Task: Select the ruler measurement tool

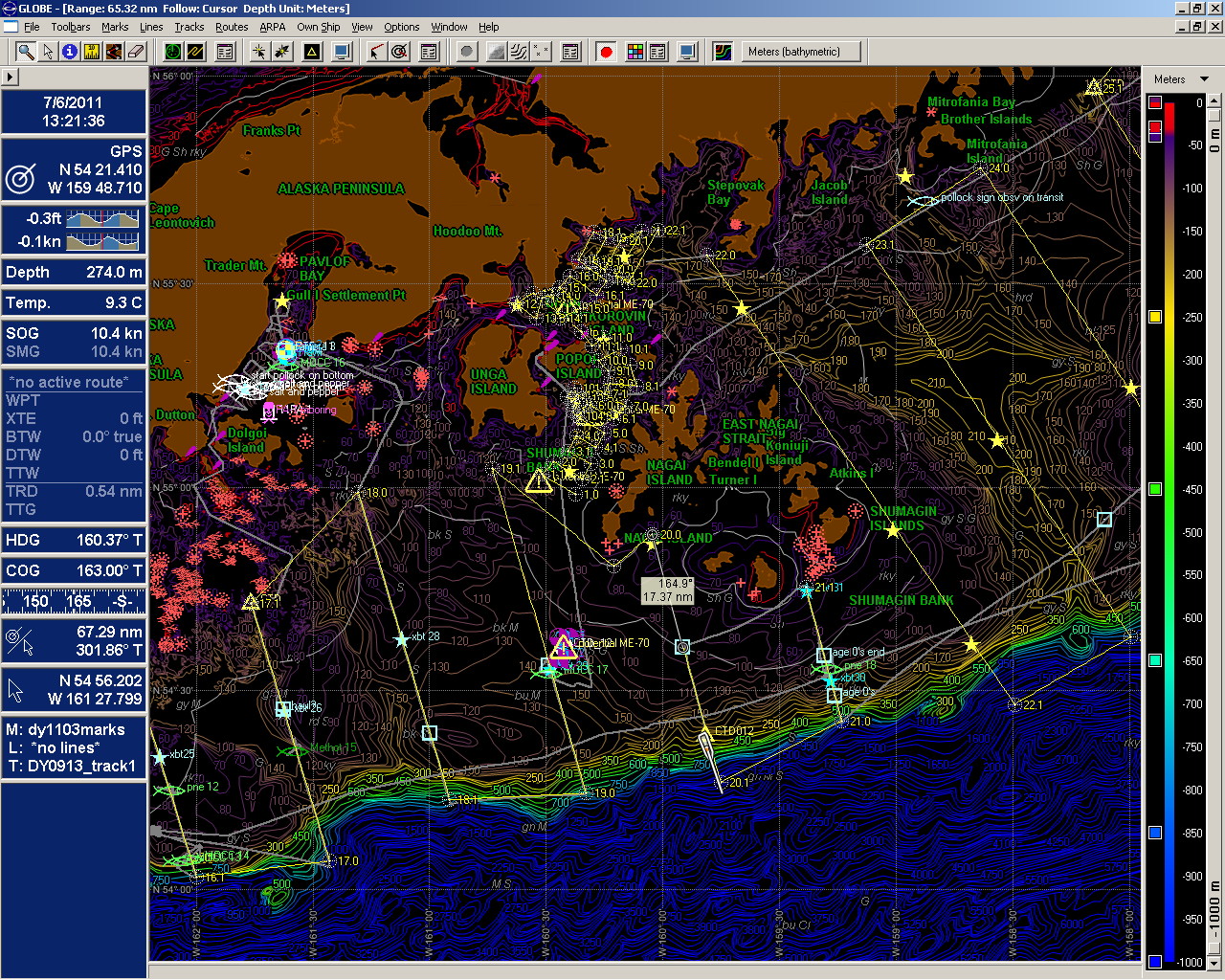Action: (x=92, y=51)
